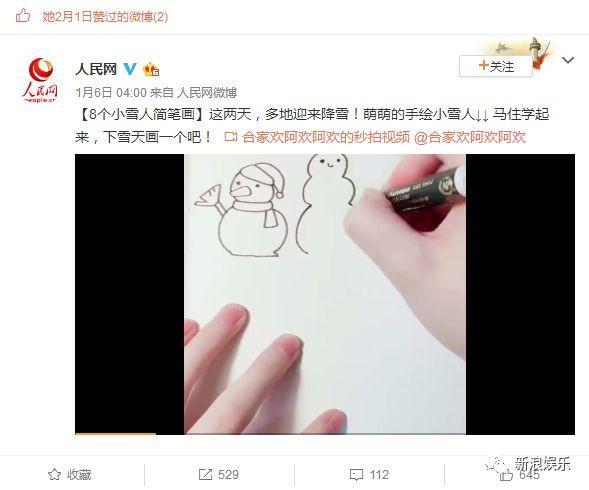589x490 pixels.
Task: Expand the post options chevron arrow
Action: pyautogui.click(x=568, y=60)
